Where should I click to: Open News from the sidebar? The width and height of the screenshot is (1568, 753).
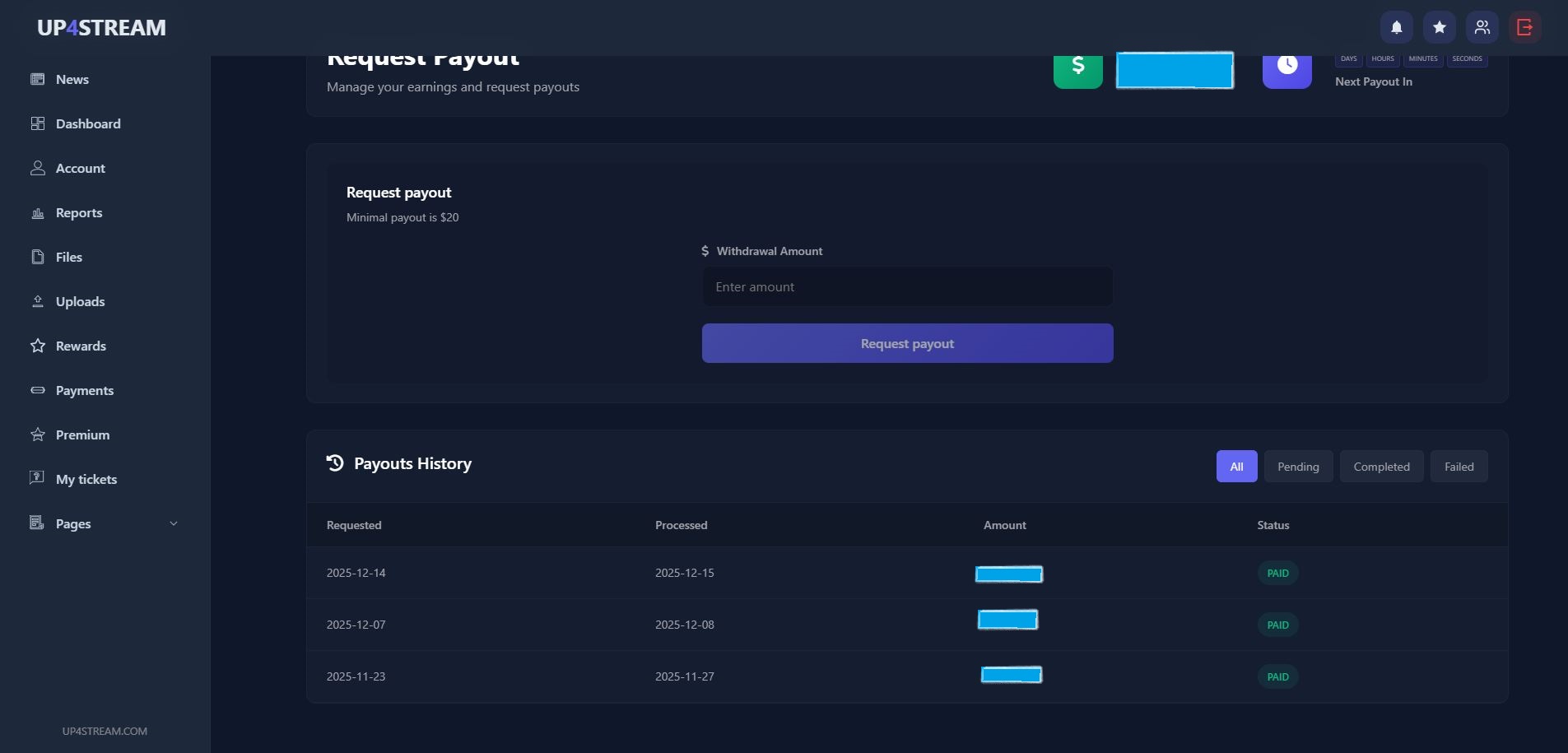pyautogui.click(x=72, y=79)
